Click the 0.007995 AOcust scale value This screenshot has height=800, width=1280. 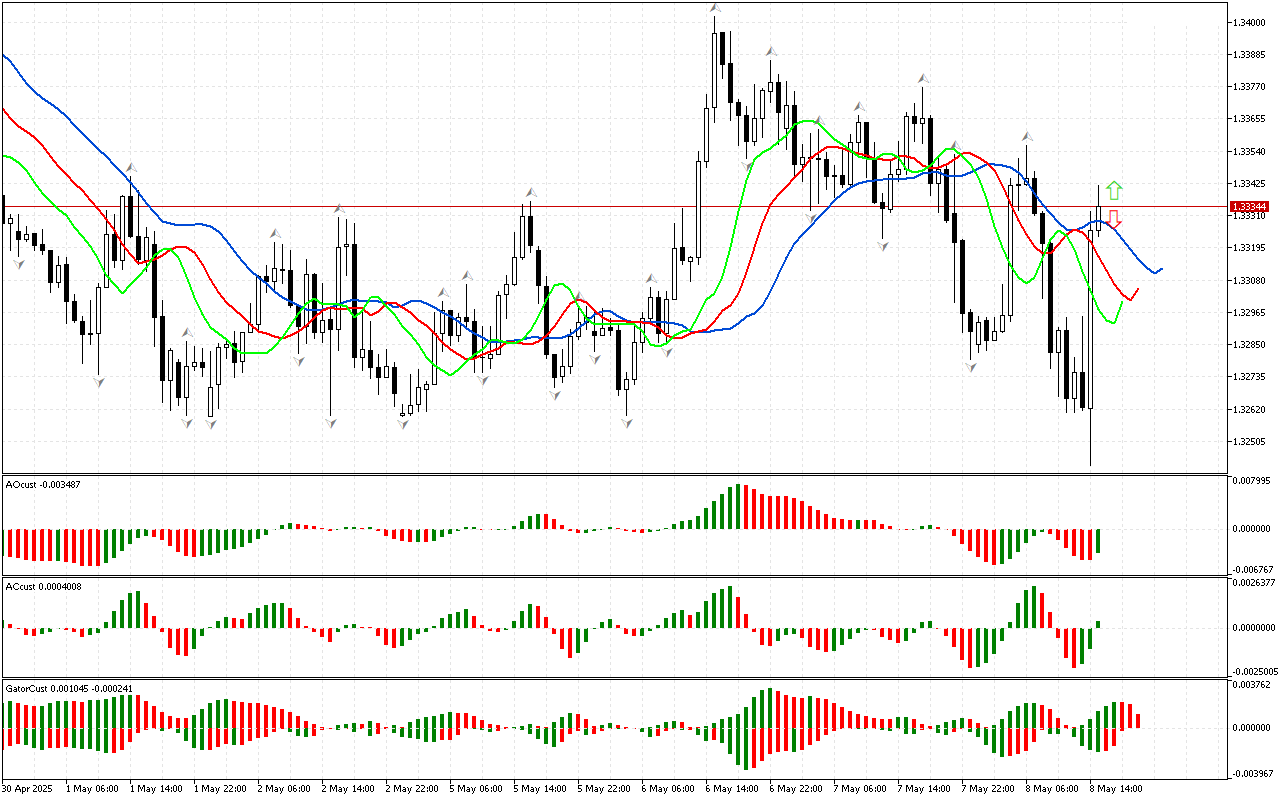coord(1254,480)
